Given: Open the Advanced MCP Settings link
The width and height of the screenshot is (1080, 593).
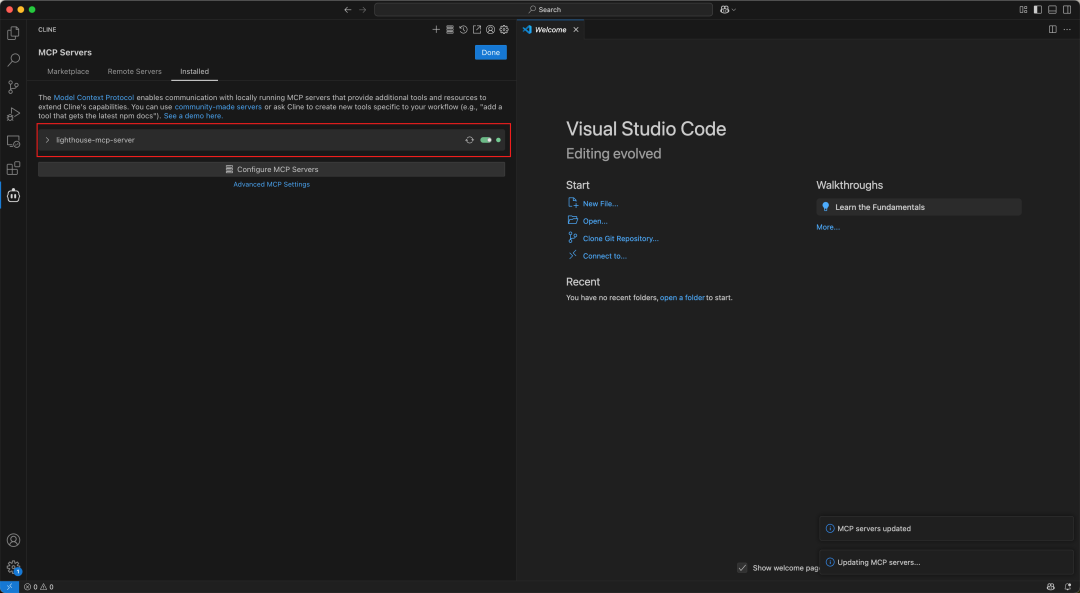Looking at the screenshot, I should [x=271, y=185].
